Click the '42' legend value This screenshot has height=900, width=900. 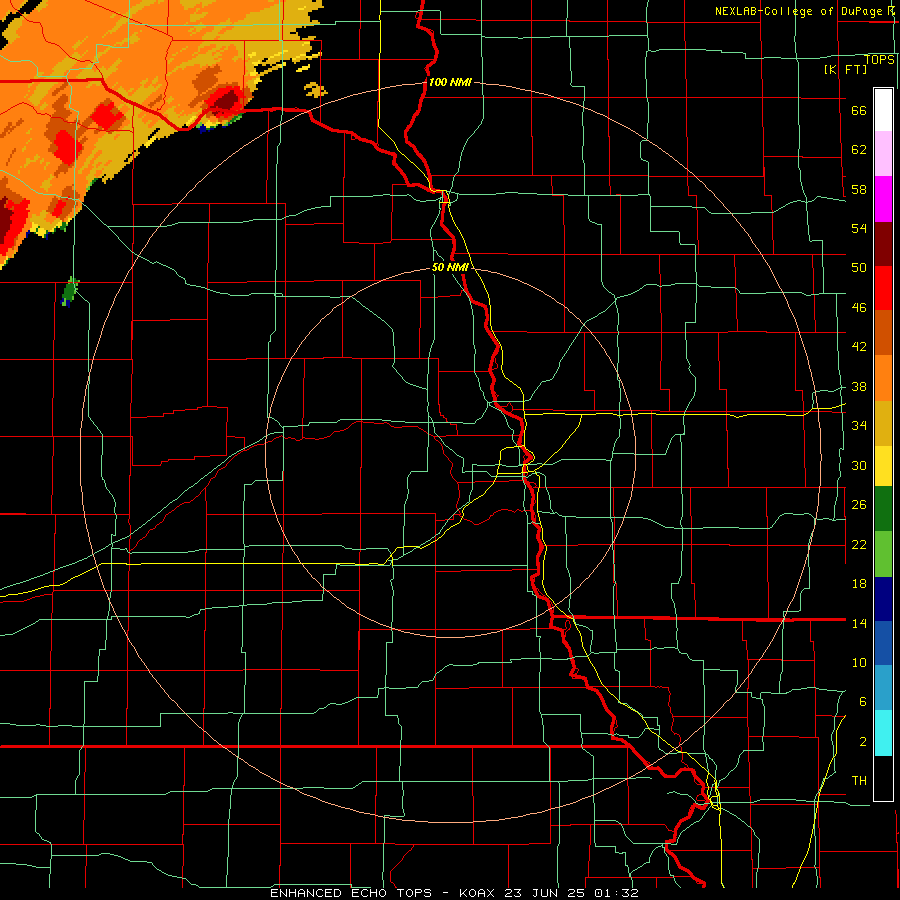point(859,346)
